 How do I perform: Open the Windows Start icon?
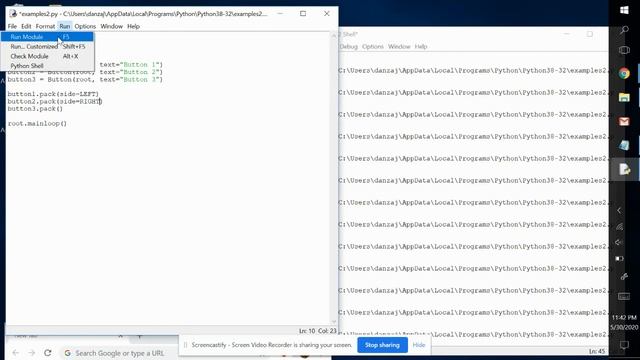click(624, 10)
